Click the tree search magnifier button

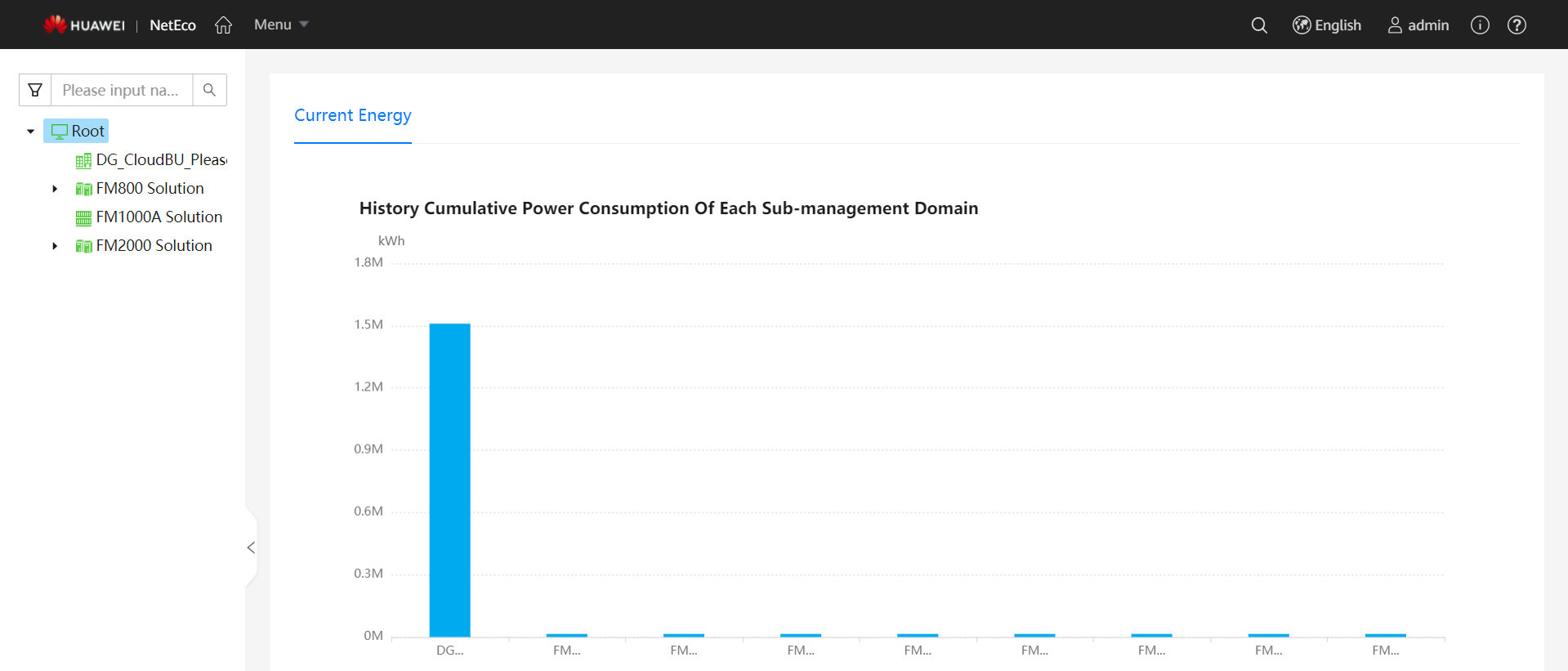pyautogui.click(x=209, y=90)
